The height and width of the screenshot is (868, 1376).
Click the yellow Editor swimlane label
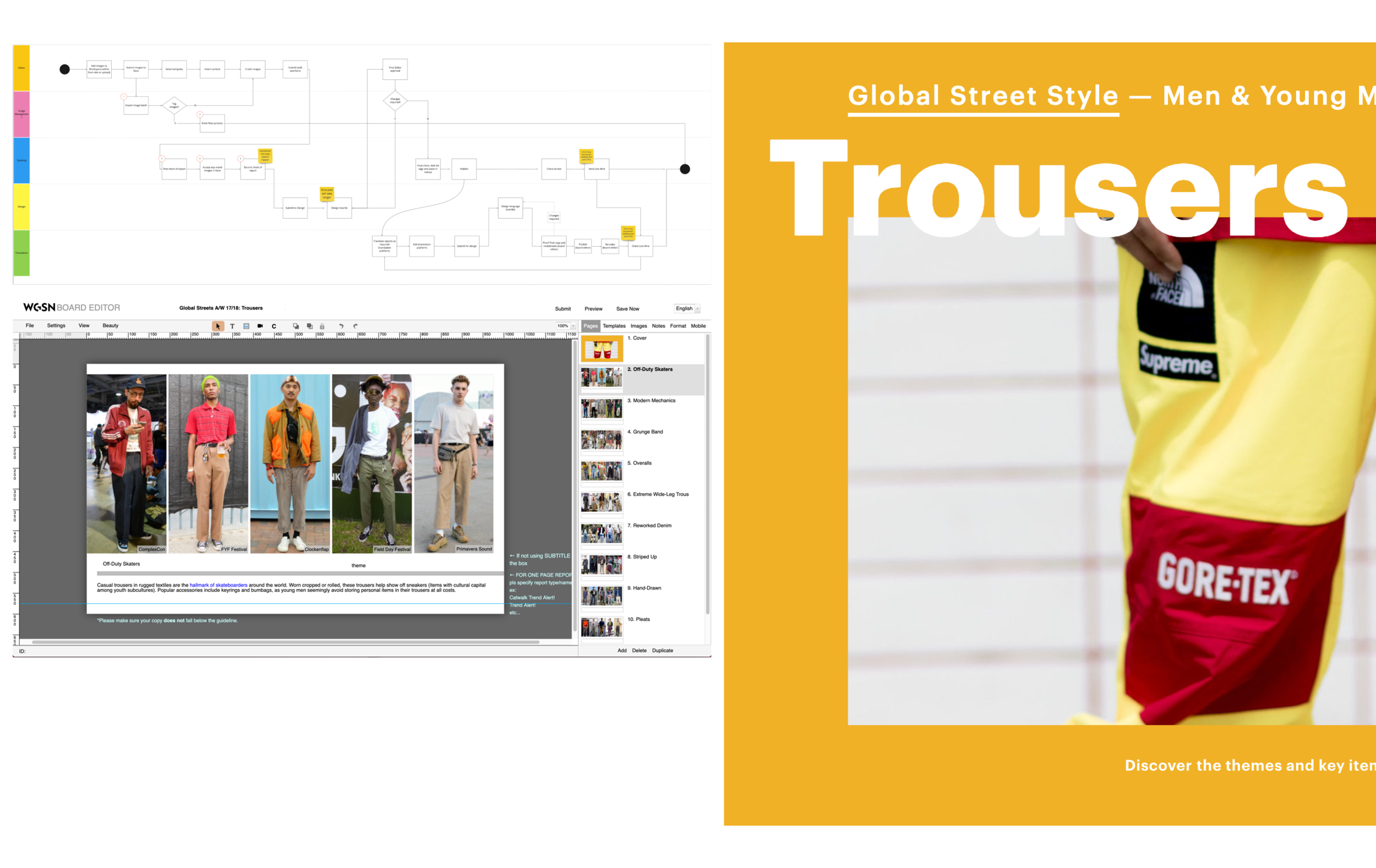pos(21,68)
